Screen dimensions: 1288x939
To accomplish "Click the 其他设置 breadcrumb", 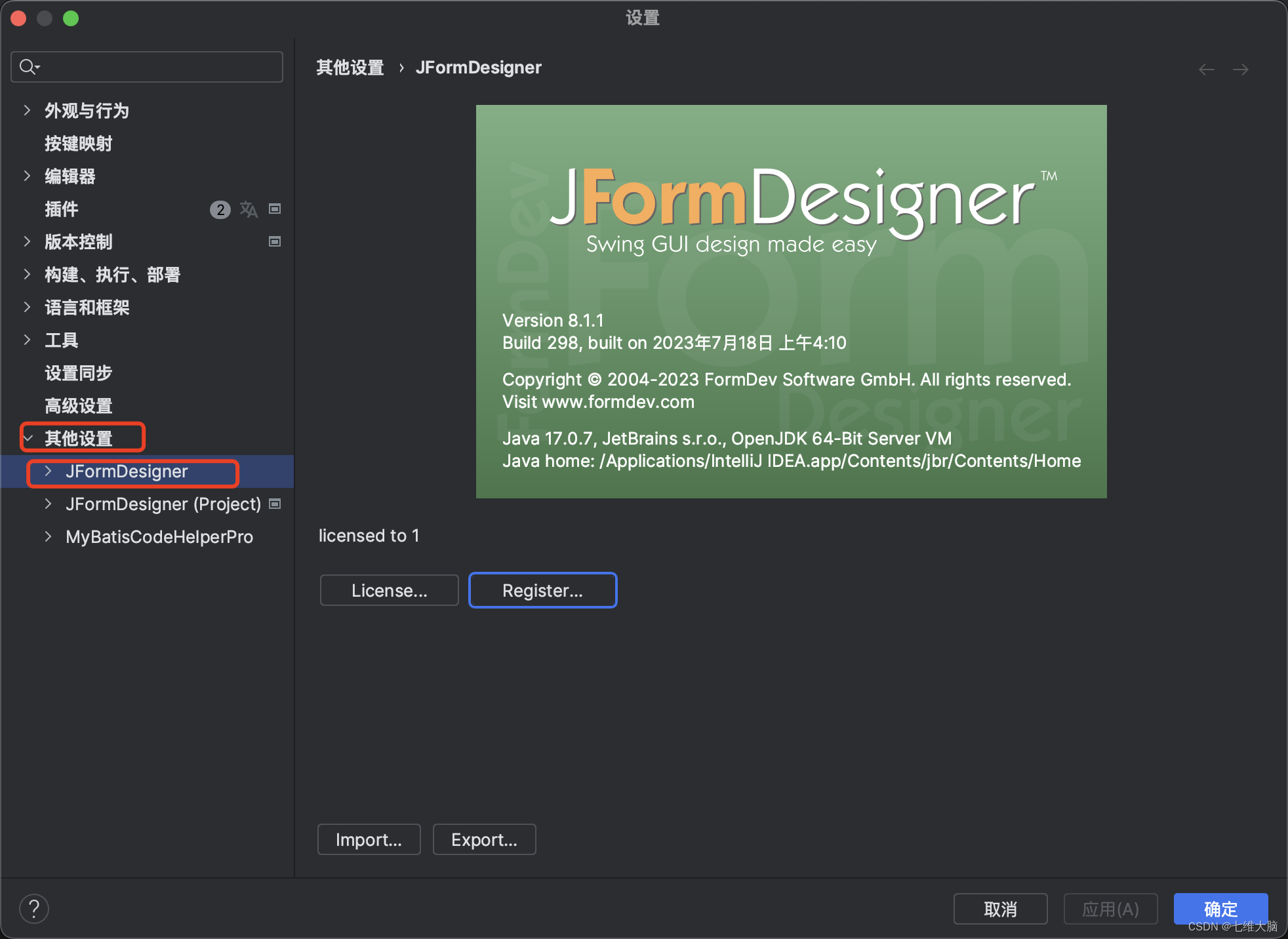I will [350, 68].
